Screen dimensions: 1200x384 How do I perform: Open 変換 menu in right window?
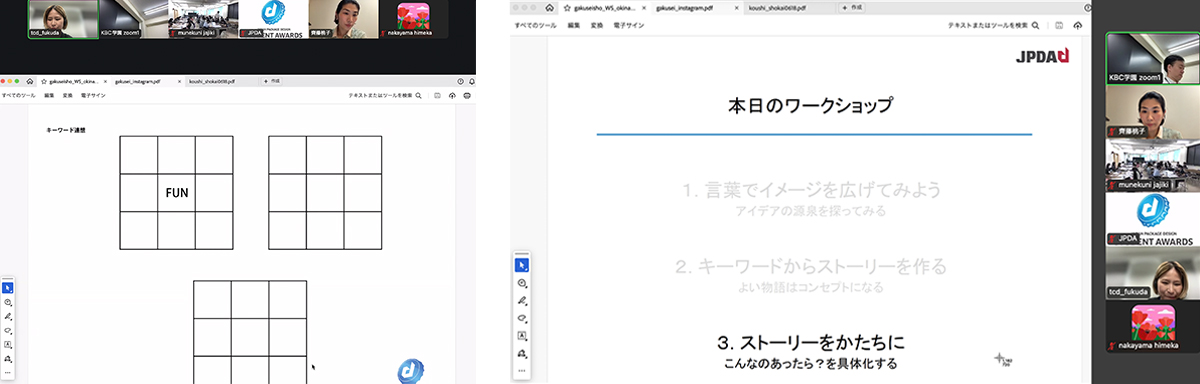597,24
